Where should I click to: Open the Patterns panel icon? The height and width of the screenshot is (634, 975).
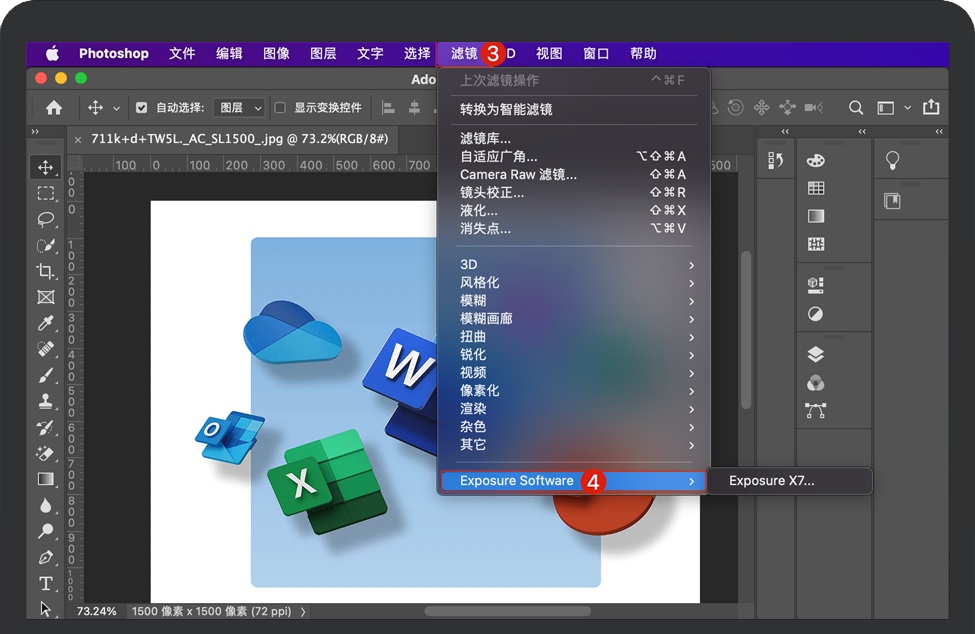[816, 244]
